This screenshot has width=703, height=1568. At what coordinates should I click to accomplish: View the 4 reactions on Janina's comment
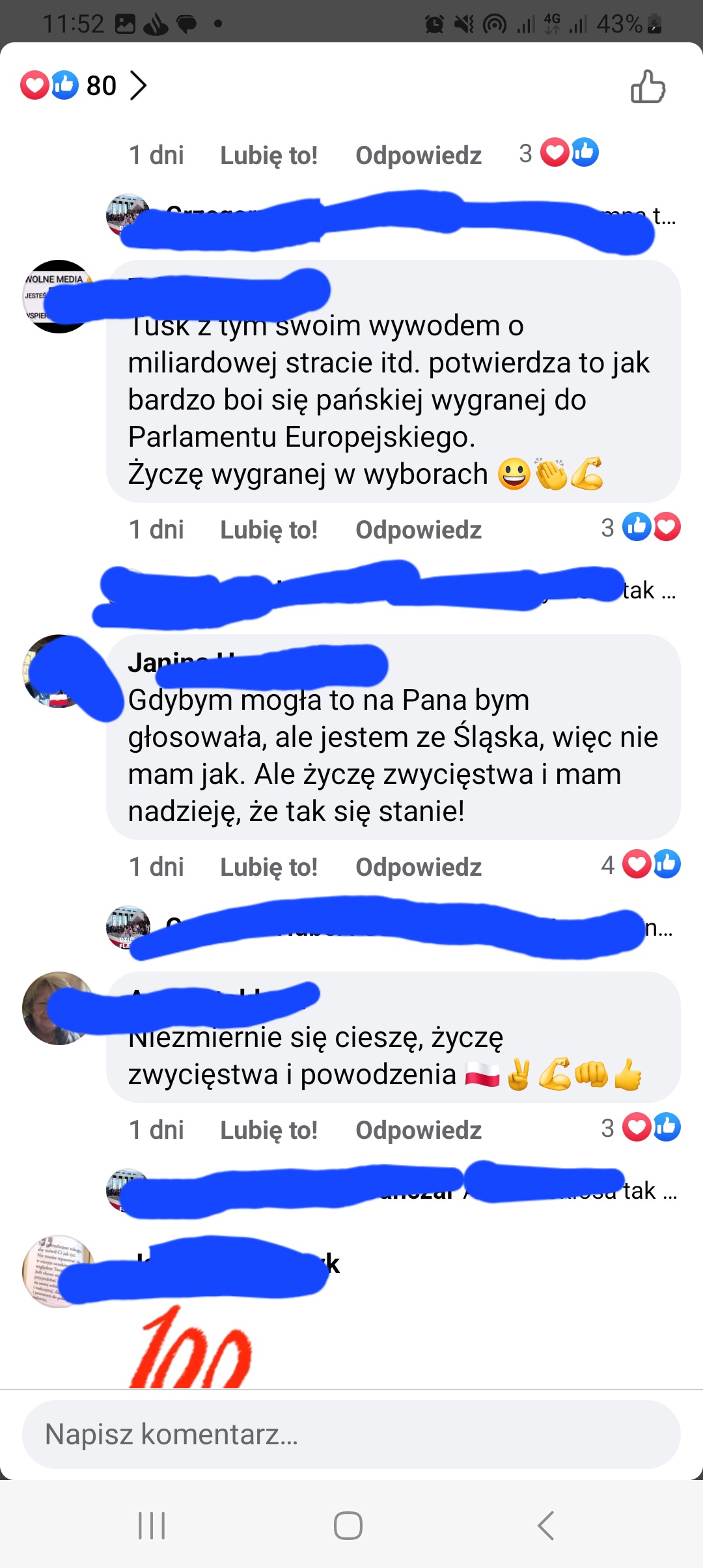[x=641, y=865]
